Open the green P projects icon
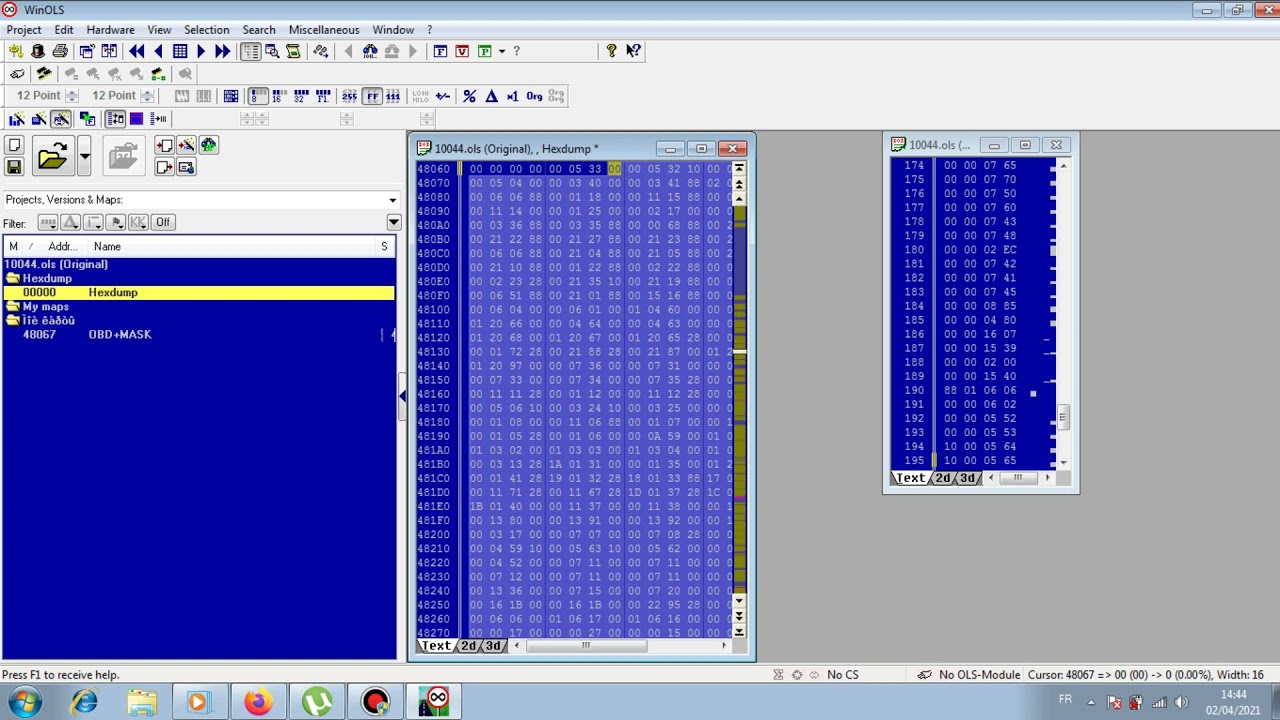Image resolution: width=1280 pixels, height=720 pixels. (485, 51)
